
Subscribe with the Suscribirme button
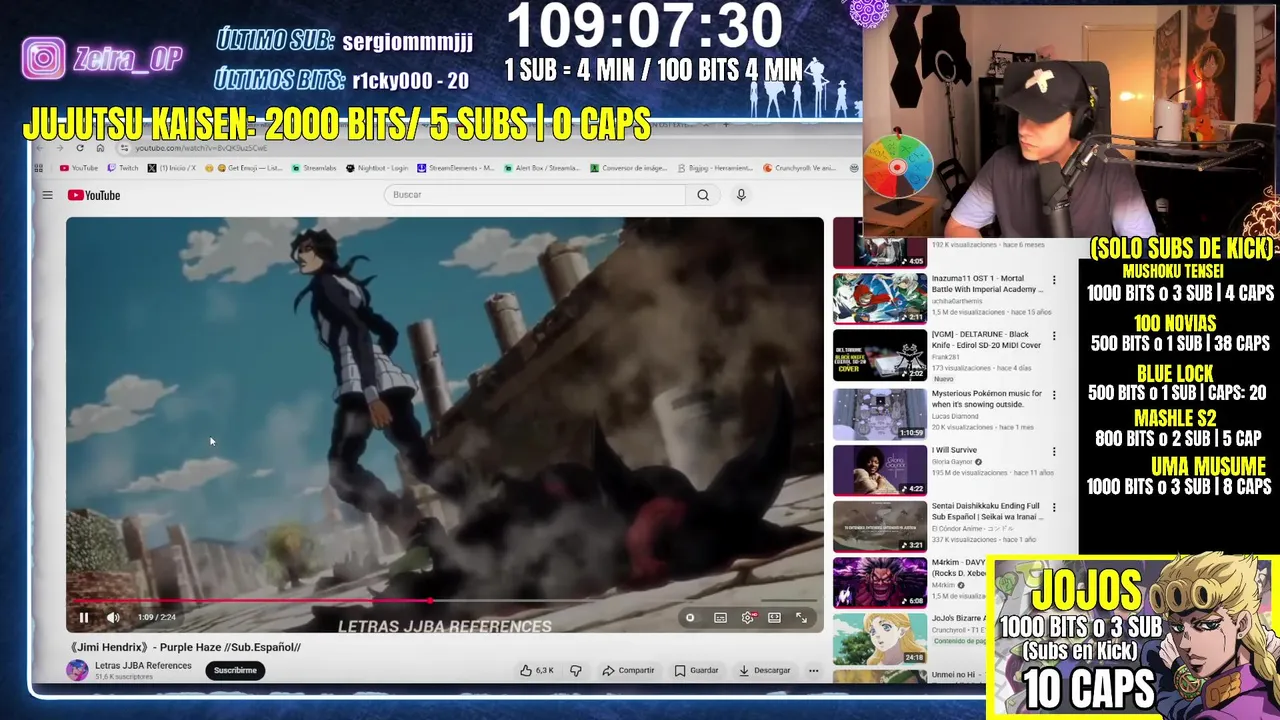235,670
